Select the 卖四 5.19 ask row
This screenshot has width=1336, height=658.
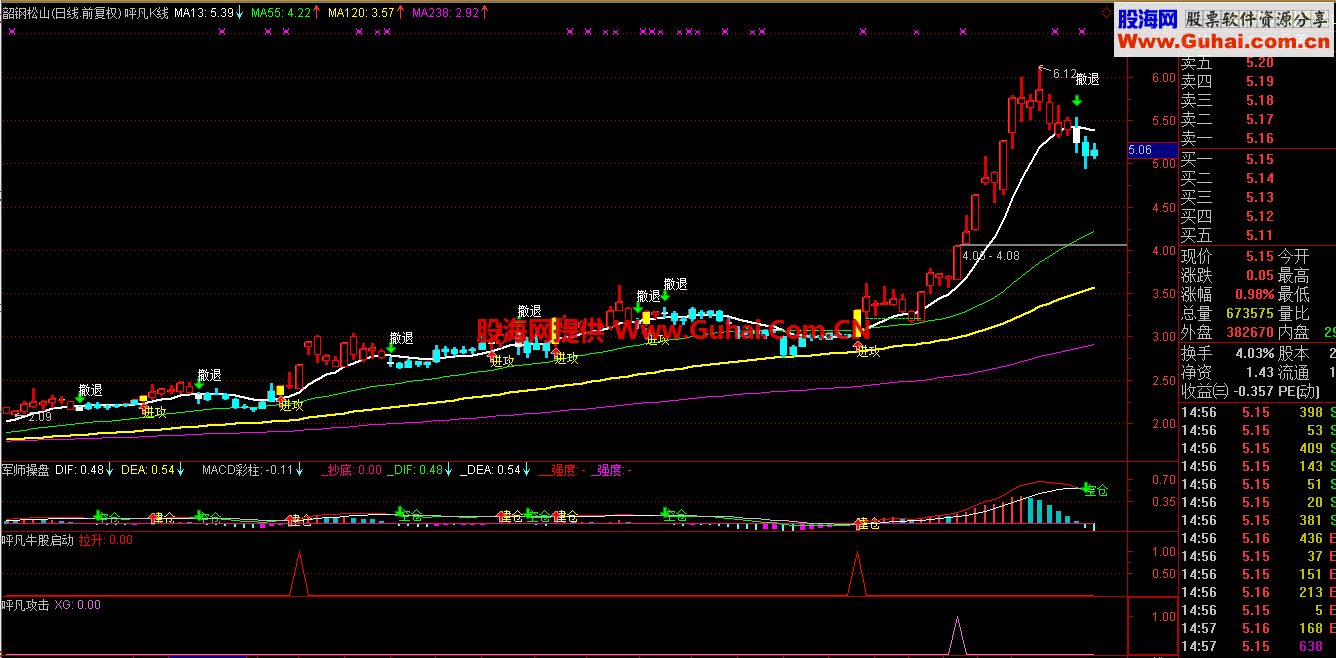(1257, 81)
